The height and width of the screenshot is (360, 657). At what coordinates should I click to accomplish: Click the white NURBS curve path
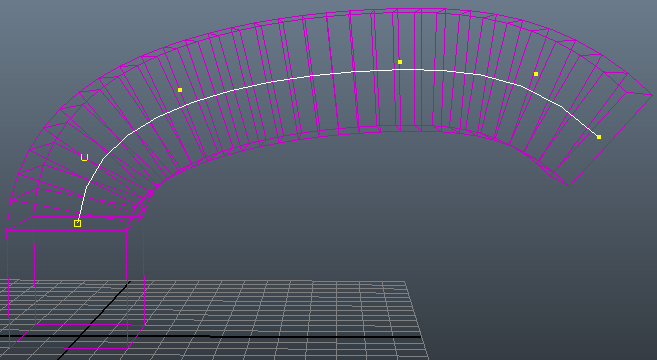[318, 75]
